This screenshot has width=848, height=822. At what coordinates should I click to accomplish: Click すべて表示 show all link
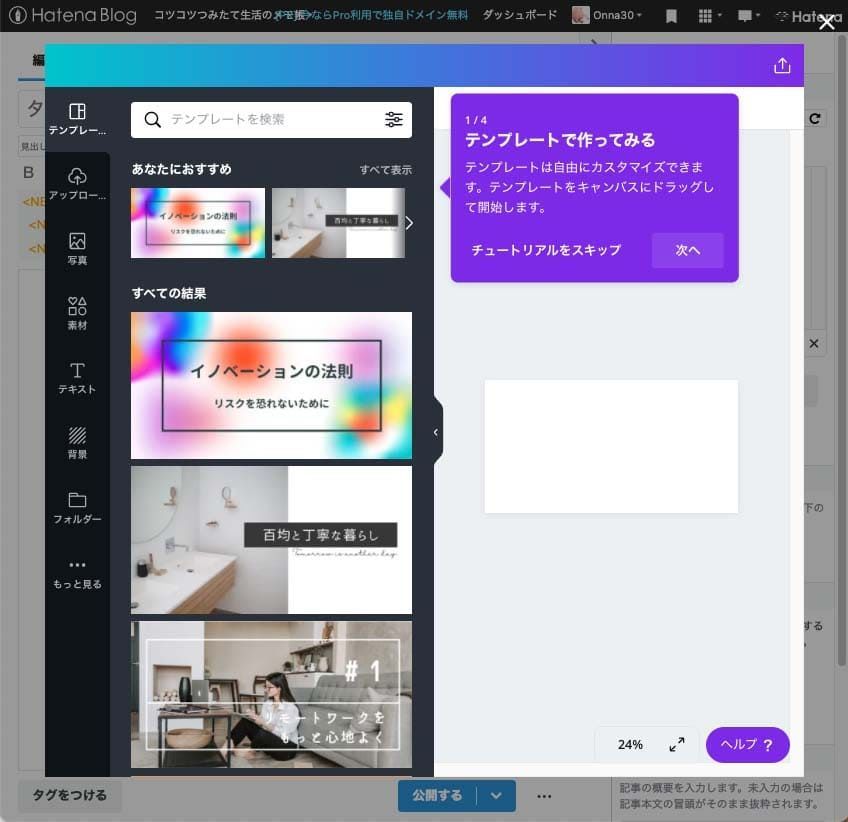coord(386,170)
